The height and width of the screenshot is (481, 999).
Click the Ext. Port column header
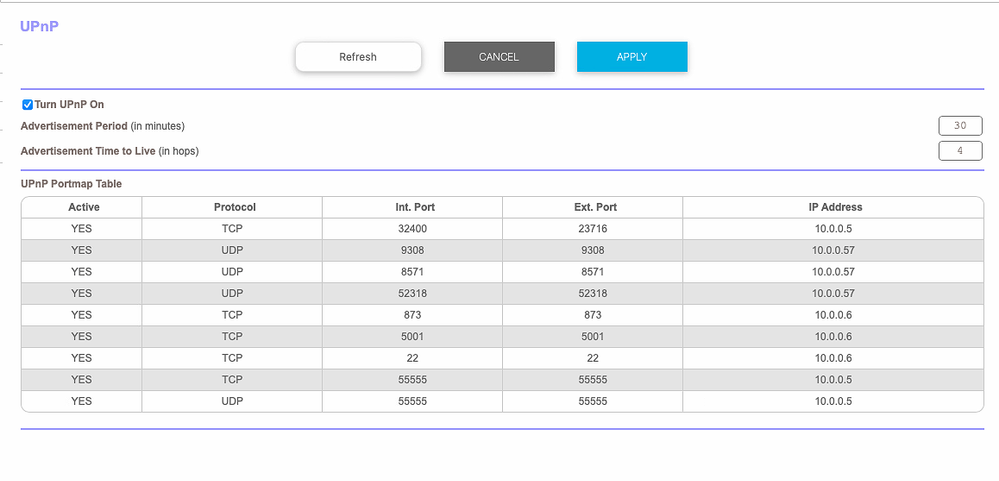click(593, 208)
